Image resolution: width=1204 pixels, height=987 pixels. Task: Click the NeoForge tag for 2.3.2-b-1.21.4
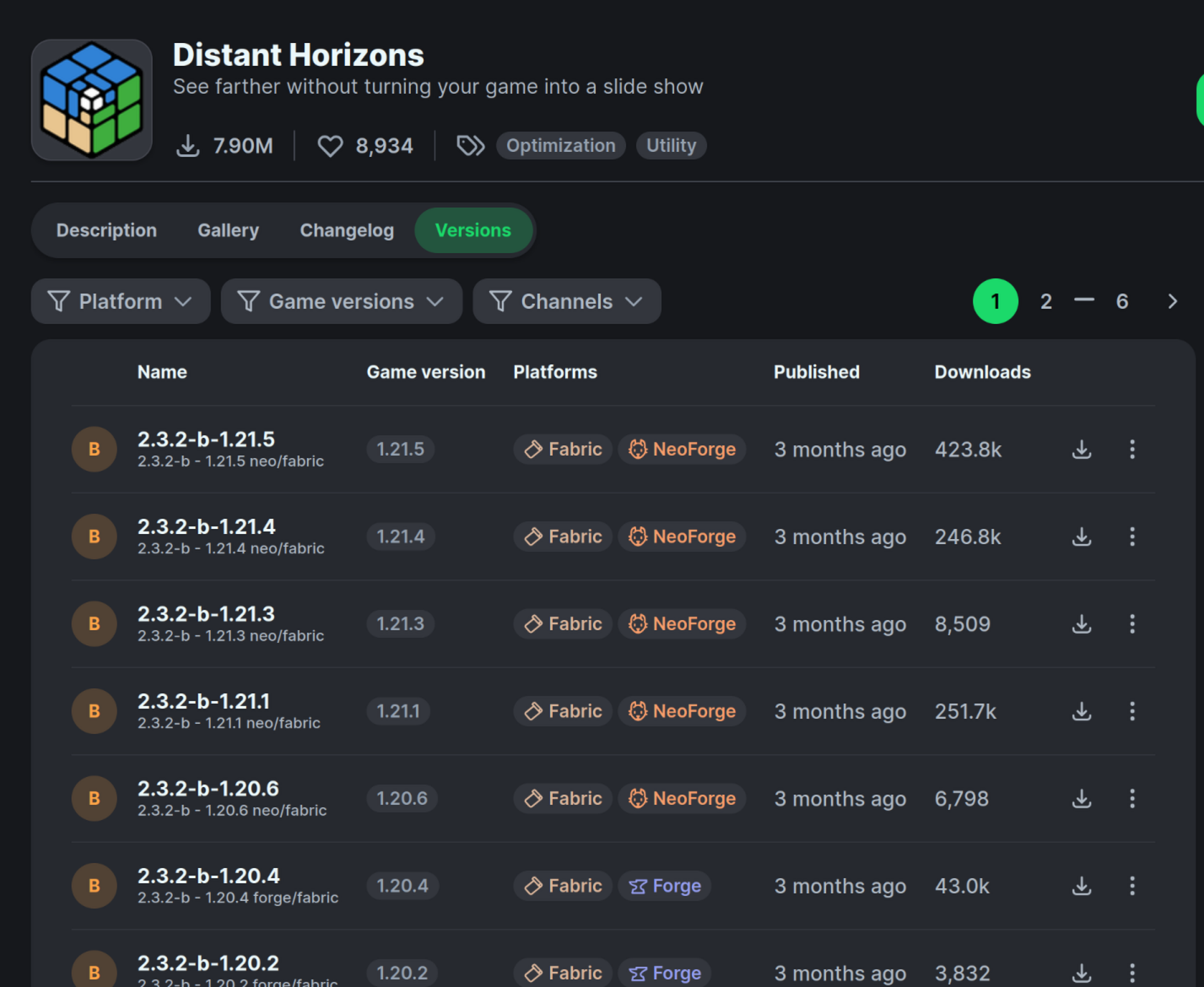[x=682, y=537]
